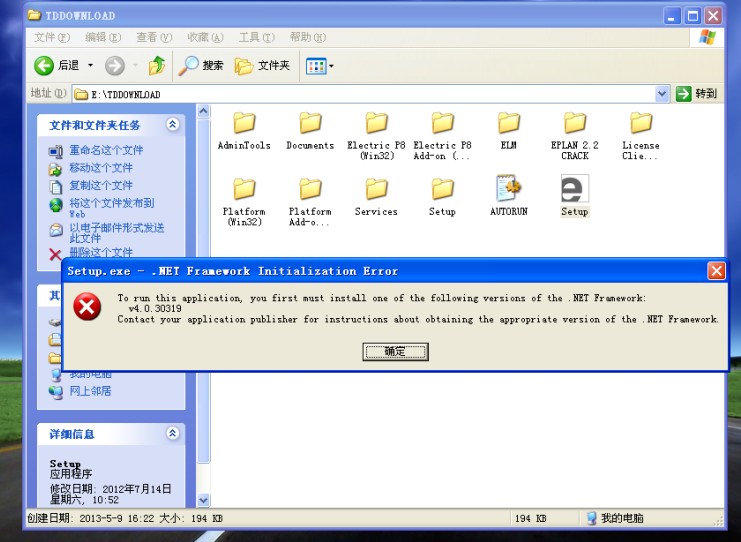The height and width of the screenshot is (542, 741).
Task: Collapse the 详细信息 panel
Action: [172, 434]
